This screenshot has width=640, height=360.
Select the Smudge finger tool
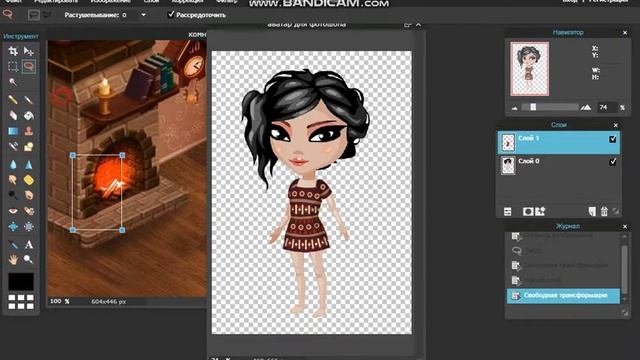tap(13, 180)
